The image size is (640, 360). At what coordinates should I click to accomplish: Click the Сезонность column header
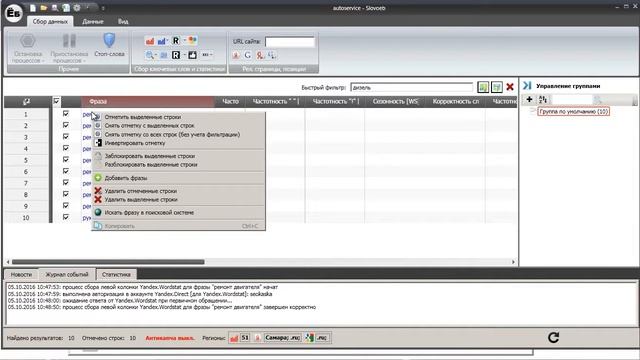395,101
